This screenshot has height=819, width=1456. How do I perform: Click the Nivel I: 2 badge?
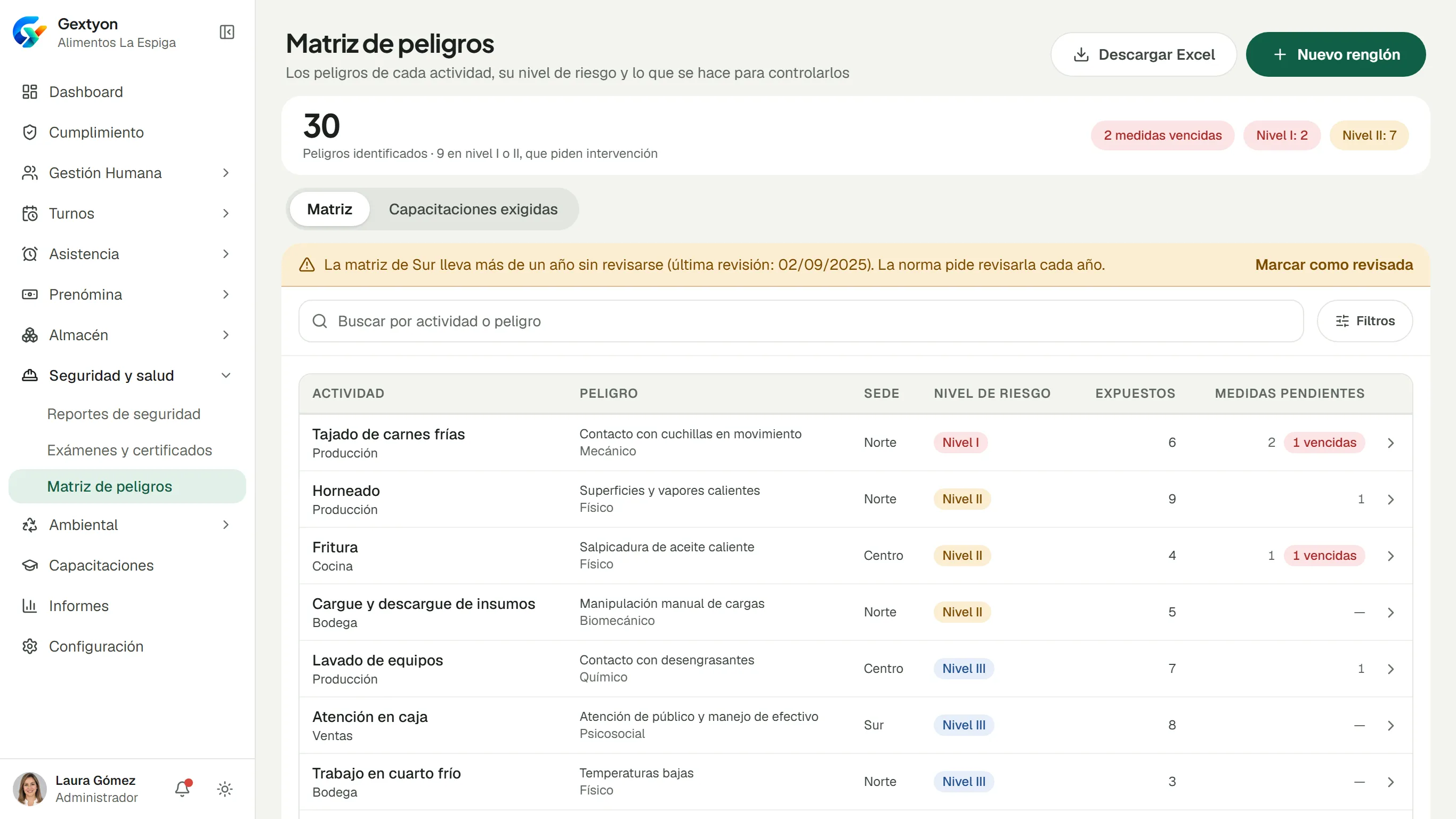1281,136
